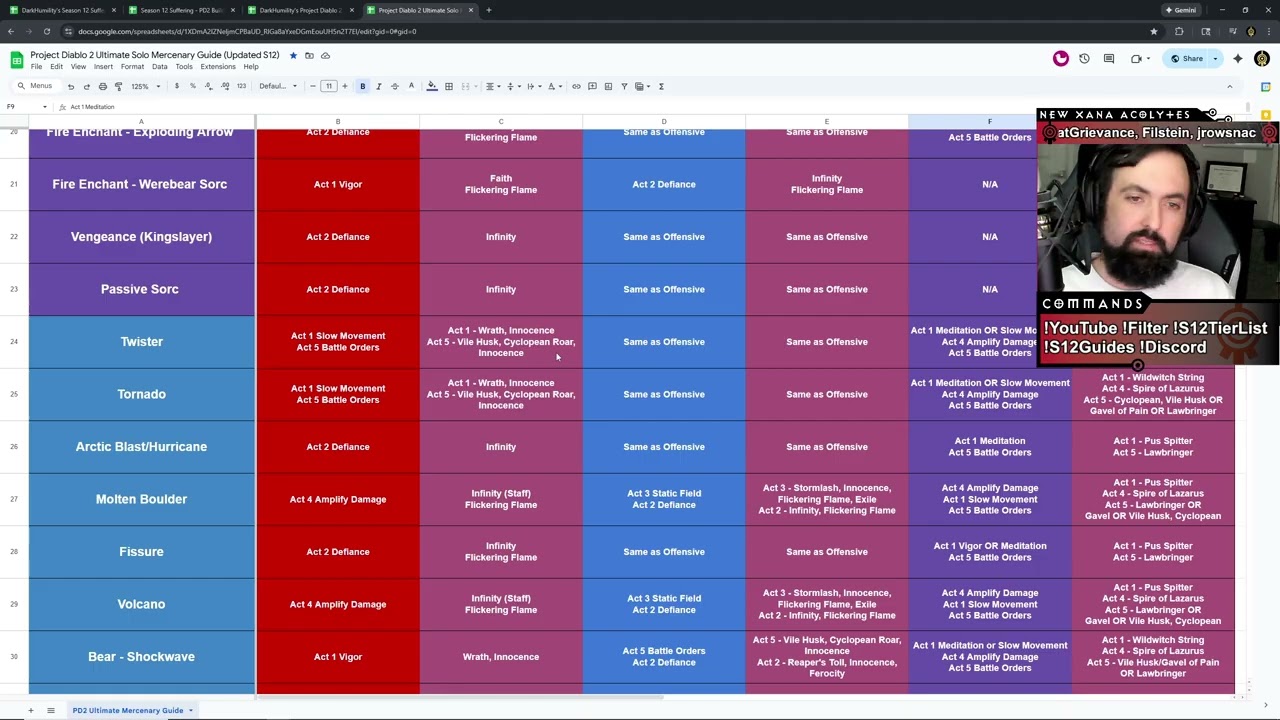Open the text wrapping dropdown

532,86
